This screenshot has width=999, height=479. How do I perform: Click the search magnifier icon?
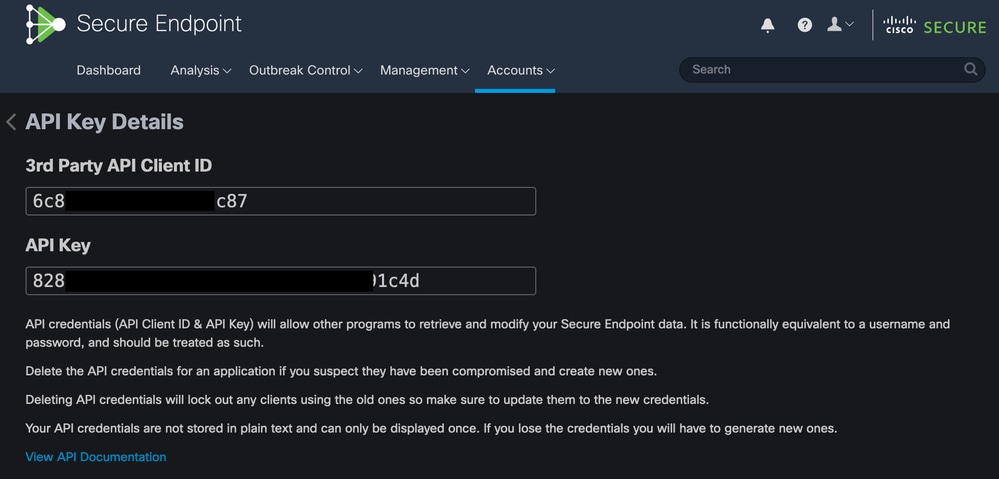pyautogui.click(x=970, y=69)
